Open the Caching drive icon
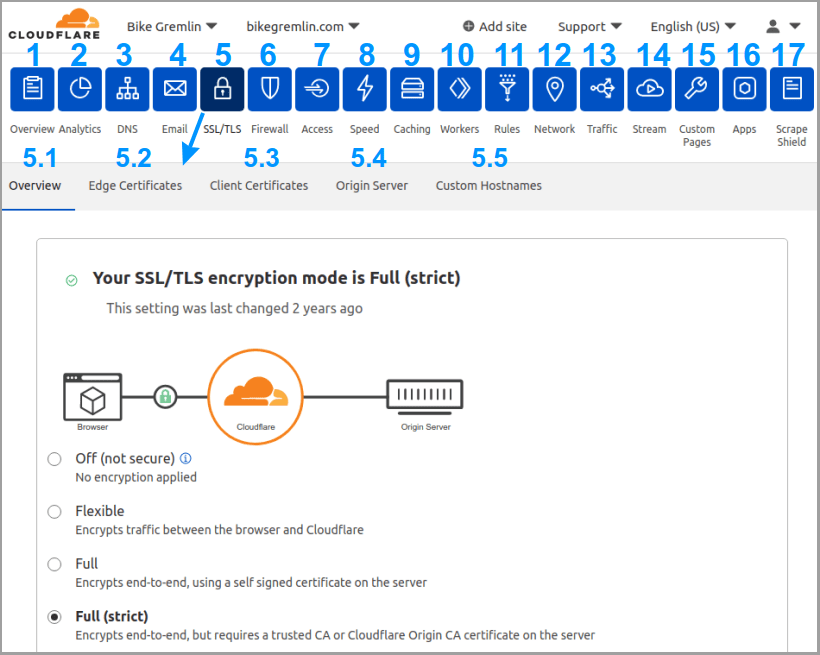 pos(412,89)
